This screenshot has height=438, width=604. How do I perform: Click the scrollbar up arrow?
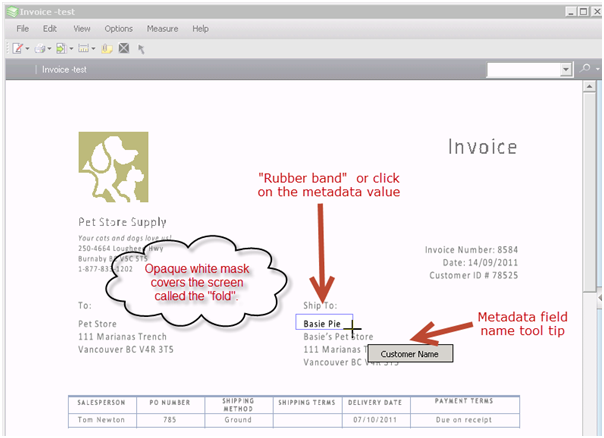click(x=589, y=86)
